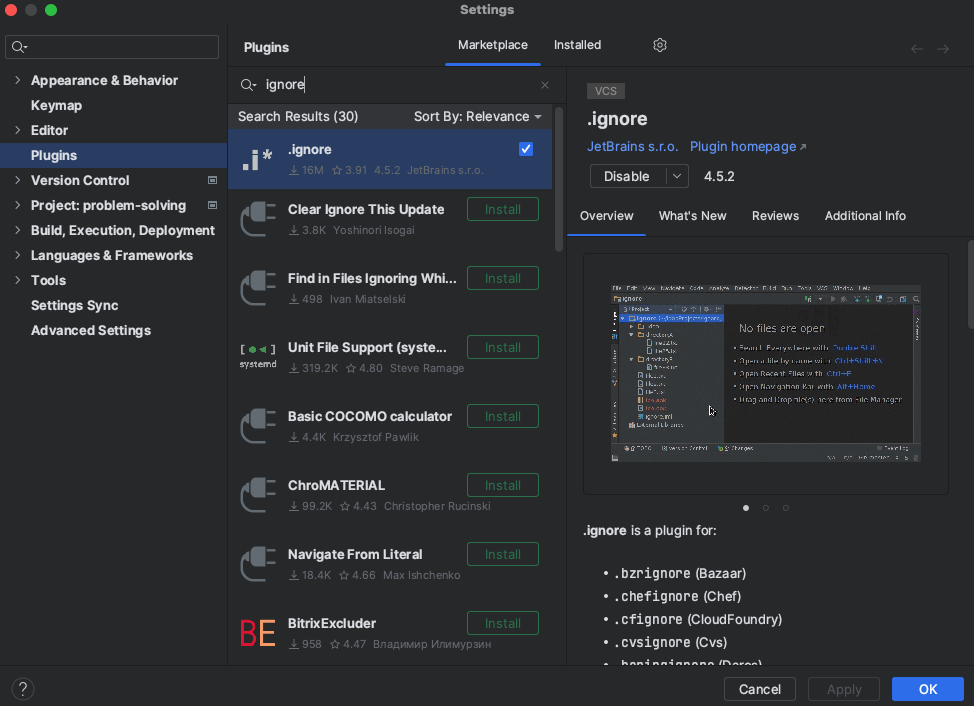Navigate forward with the right arrow

click(x=943, y=49)
